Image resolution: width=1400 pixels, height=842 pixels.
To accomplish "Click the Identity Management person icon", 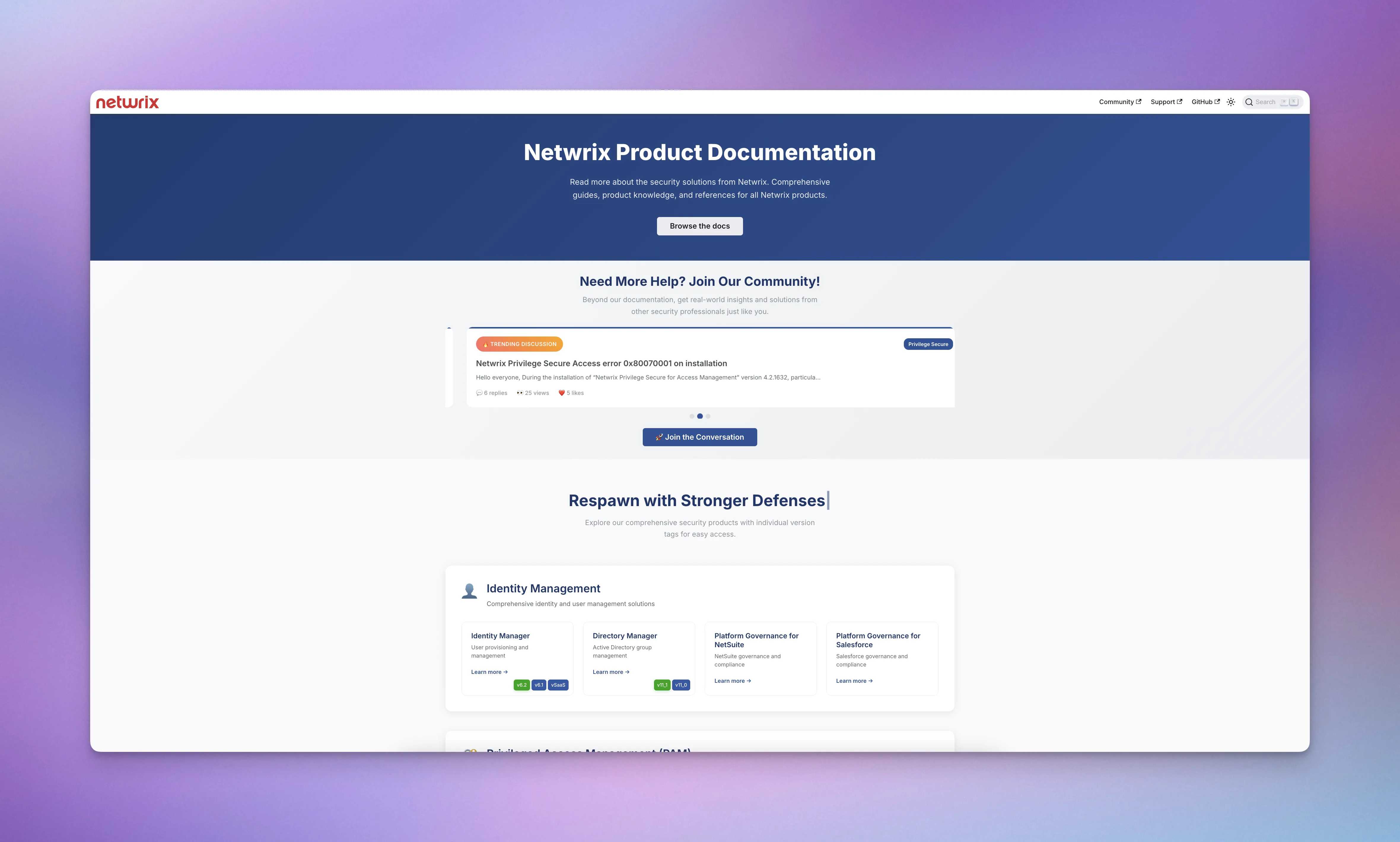I will 469,591.
